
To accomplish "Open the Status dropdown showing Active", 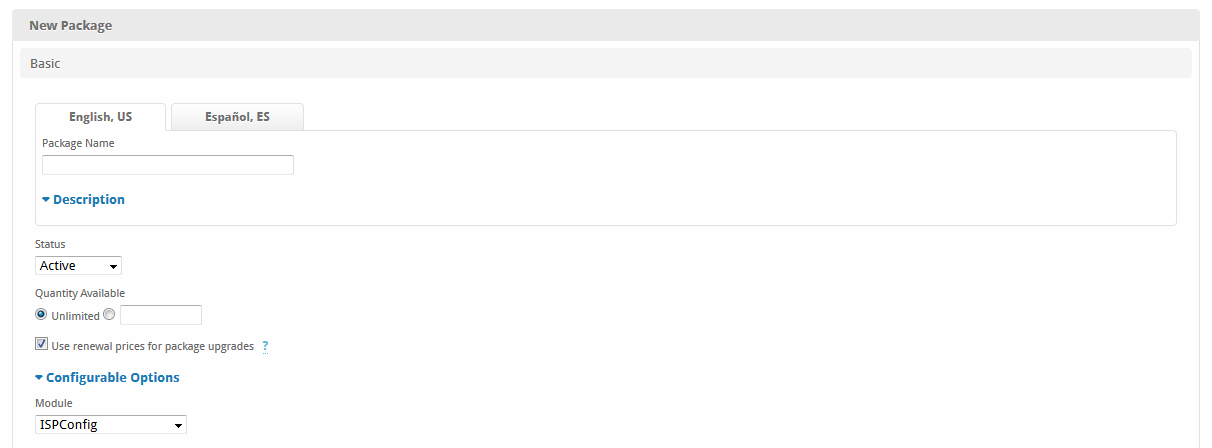I will [78, 266].
